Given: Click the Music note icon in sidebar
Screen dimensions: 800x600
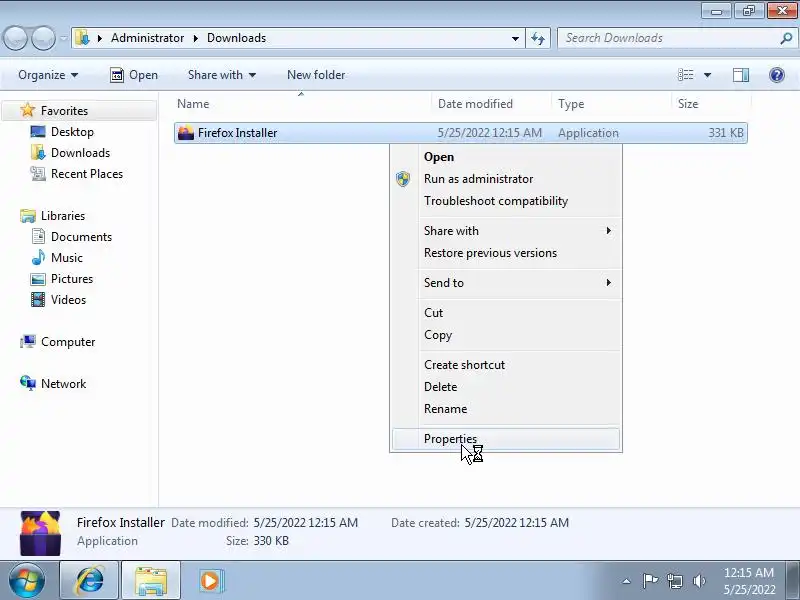Looking at the screenshot, I should (38, 258).
